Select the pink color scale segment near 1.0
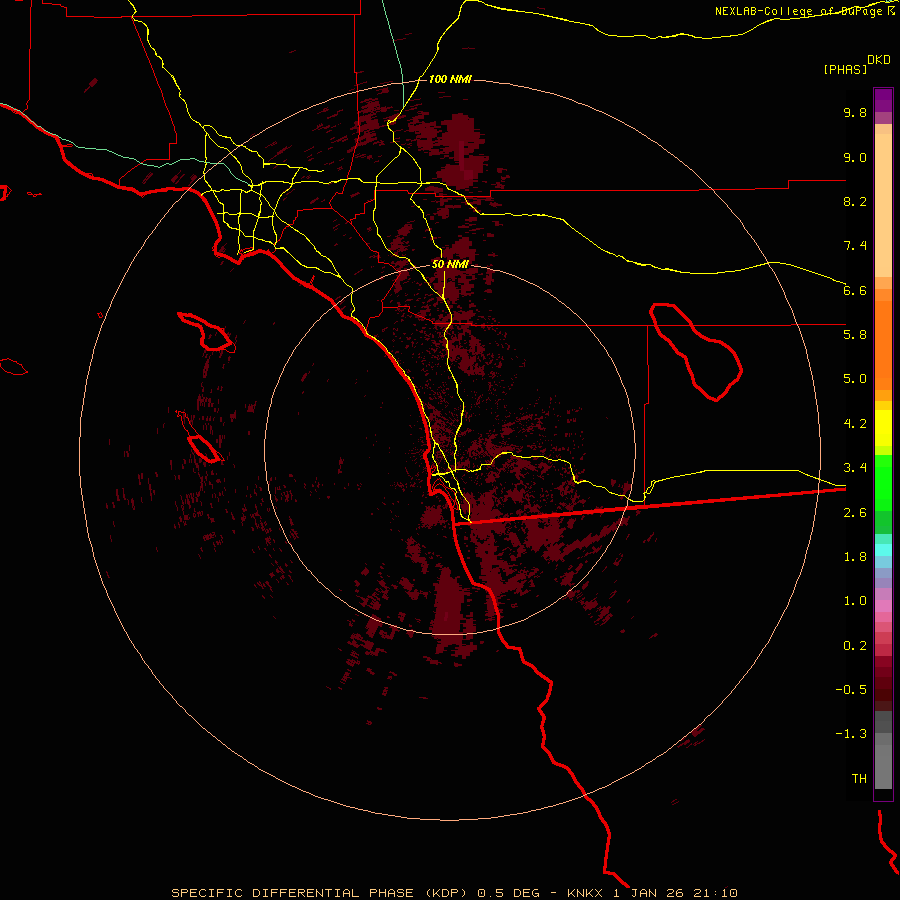The width and height of the screenshot is (900, 900). pos(883,606)
